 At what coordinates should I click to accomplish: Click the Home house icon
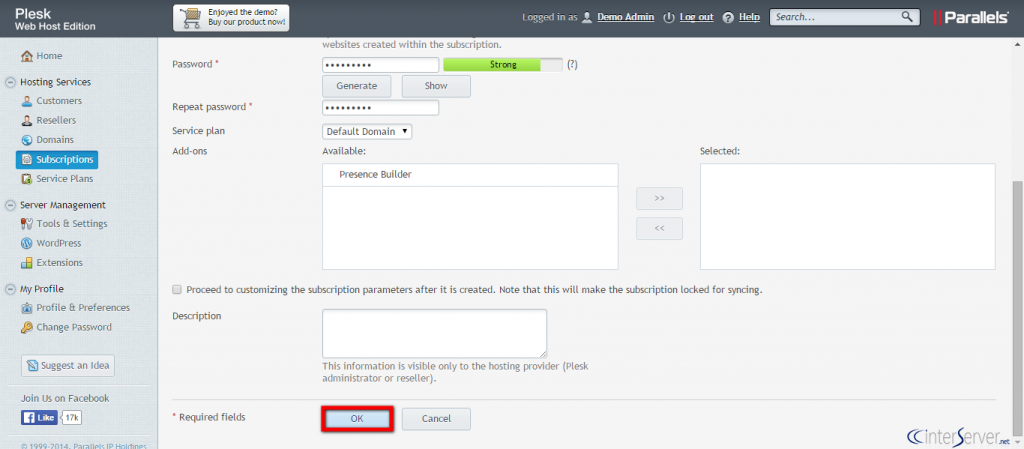27,56
